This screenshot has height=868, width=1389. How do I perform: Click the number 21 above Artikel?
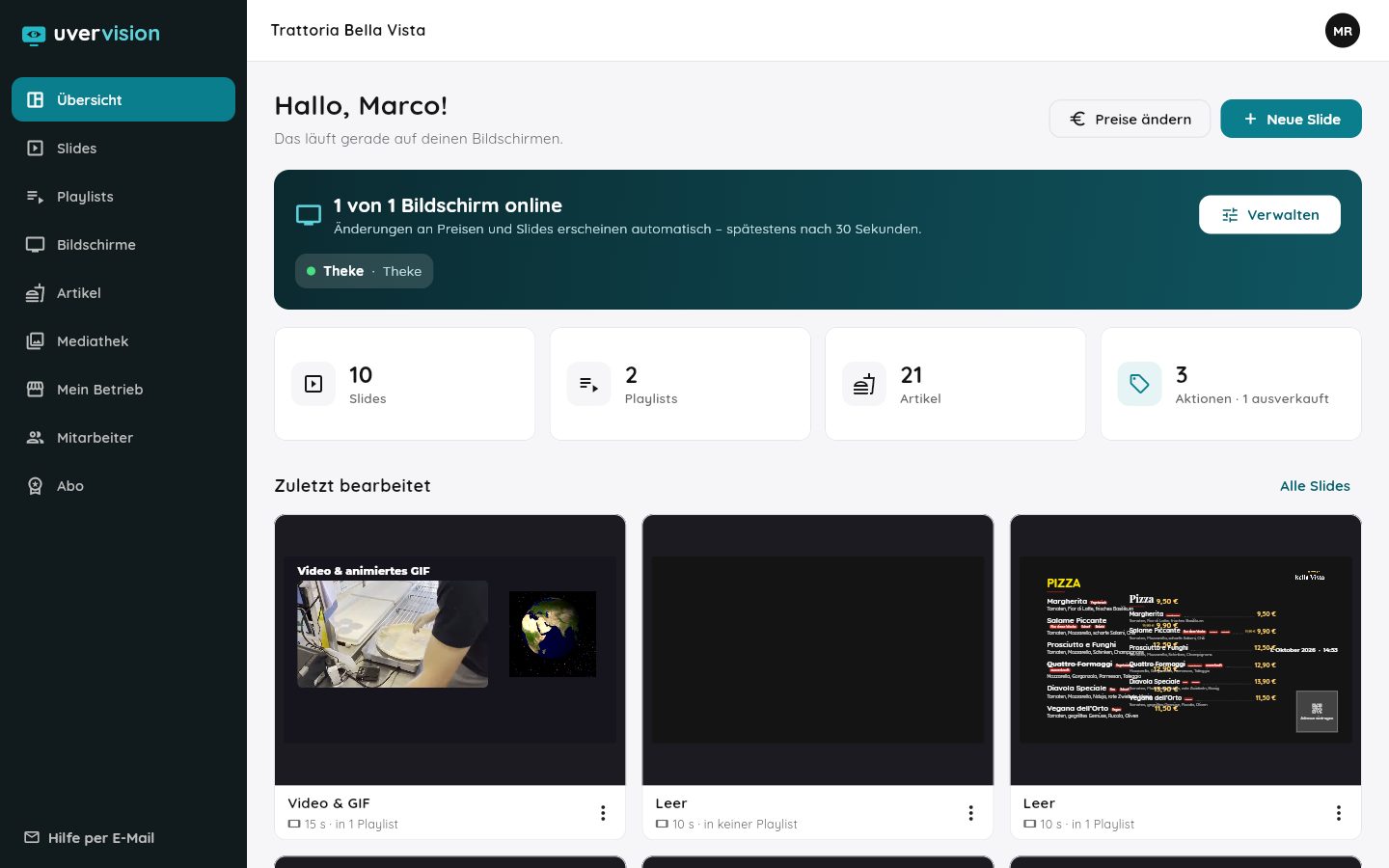pyautogui.click(x=912, y=374)
